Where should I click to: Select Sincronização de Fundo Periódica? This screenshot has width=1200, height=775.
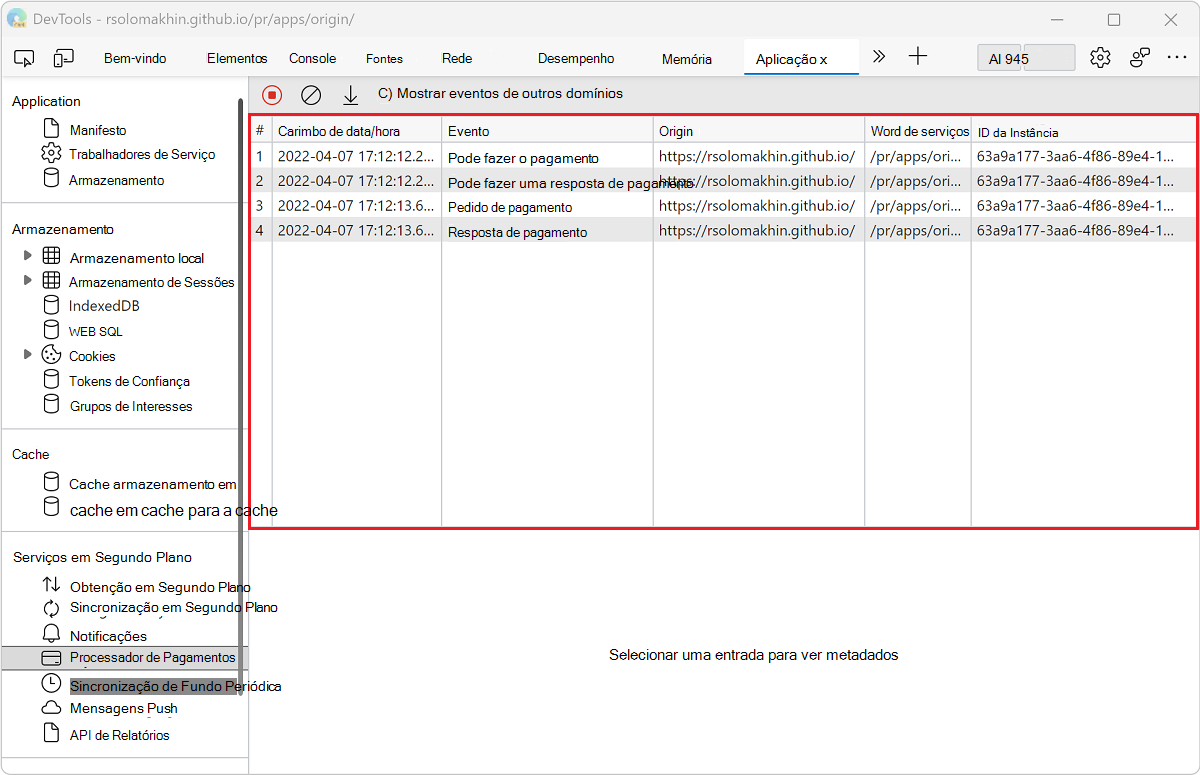pos(174,686)
